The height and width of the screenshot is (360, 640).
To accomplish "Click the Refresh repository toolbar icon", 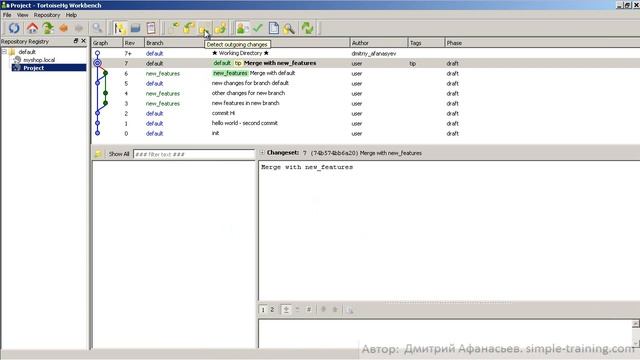I will (x=14, y=28).
